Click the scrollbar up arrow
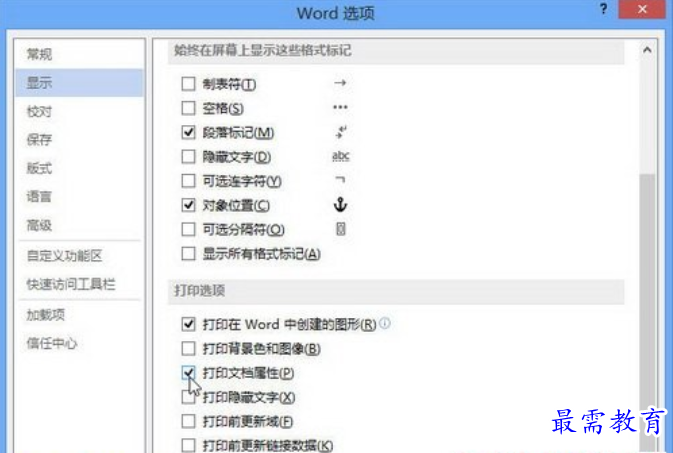Screen dimensions: 673x453 coord(647,50)
